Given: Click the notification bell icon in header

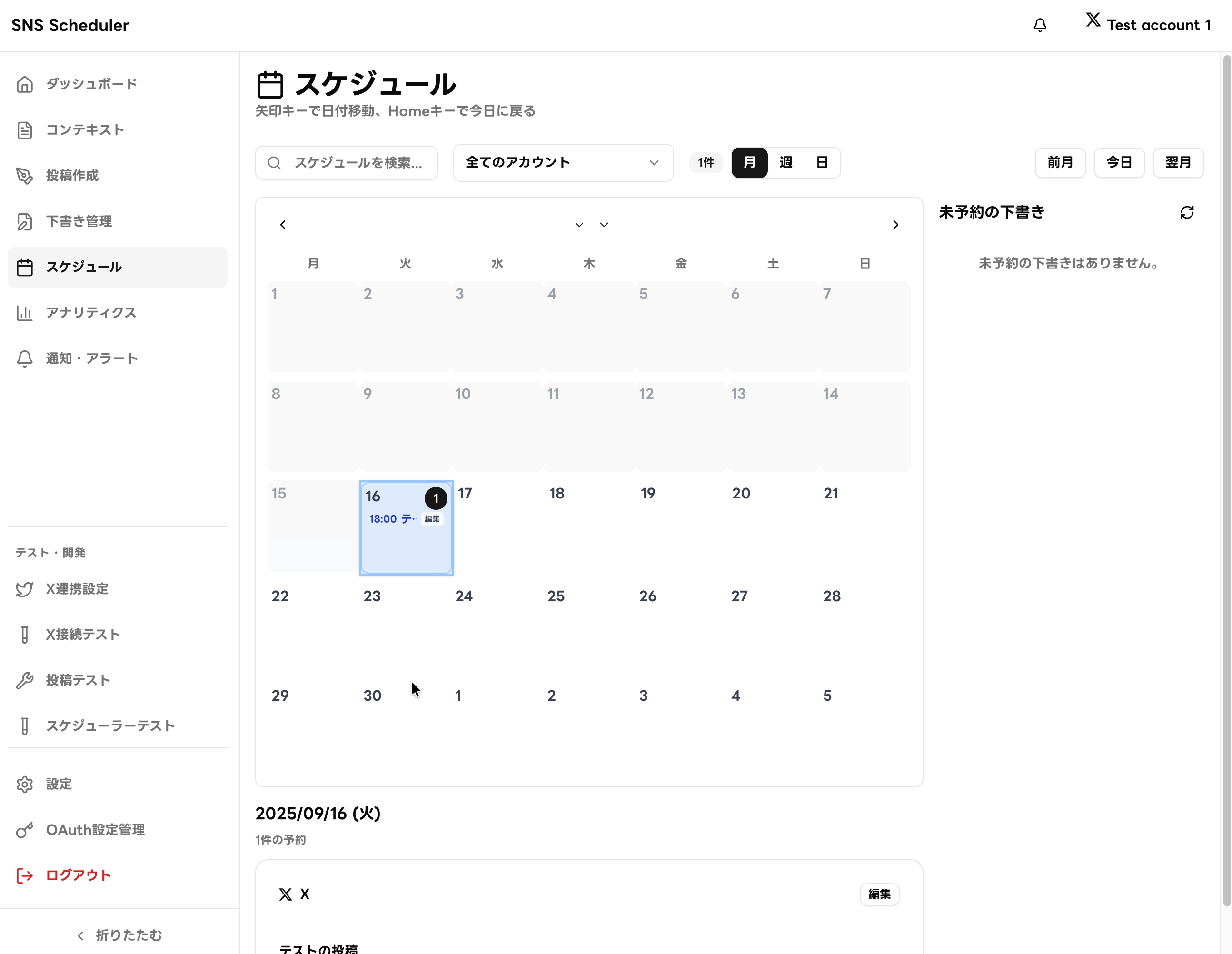Looking at the screenshot, I should tap(1040, 25).
